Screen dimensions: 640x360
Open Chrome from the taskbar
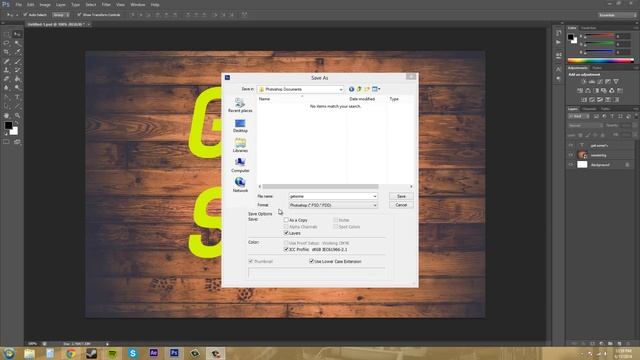pos(71,353)
